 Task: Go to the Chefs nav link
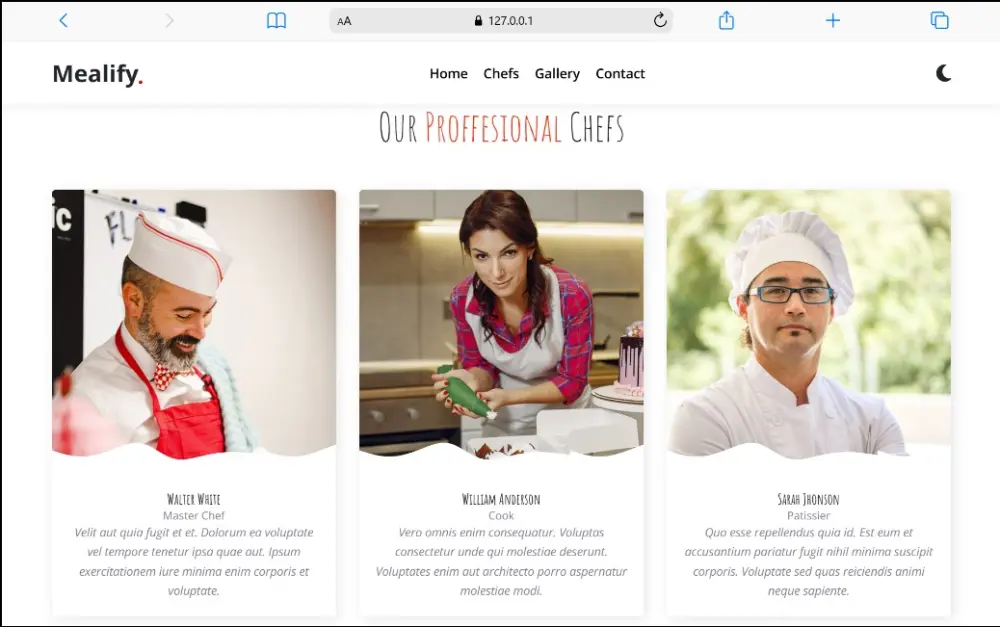501,74
